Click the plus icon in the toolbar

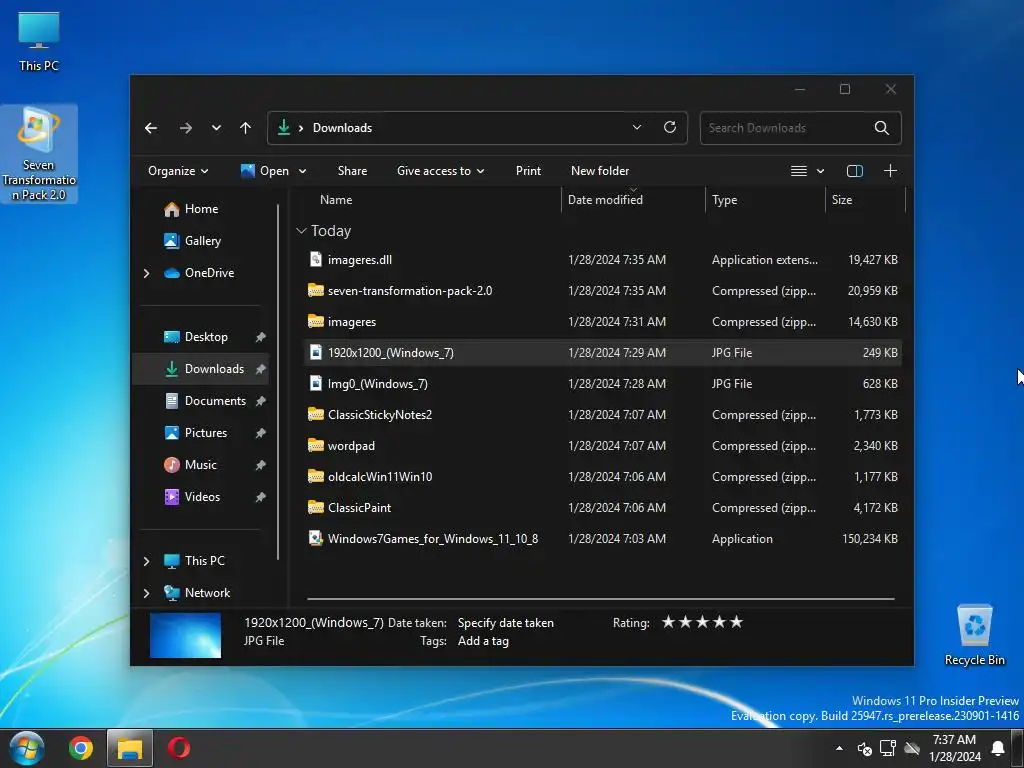[x=890, y=171]
